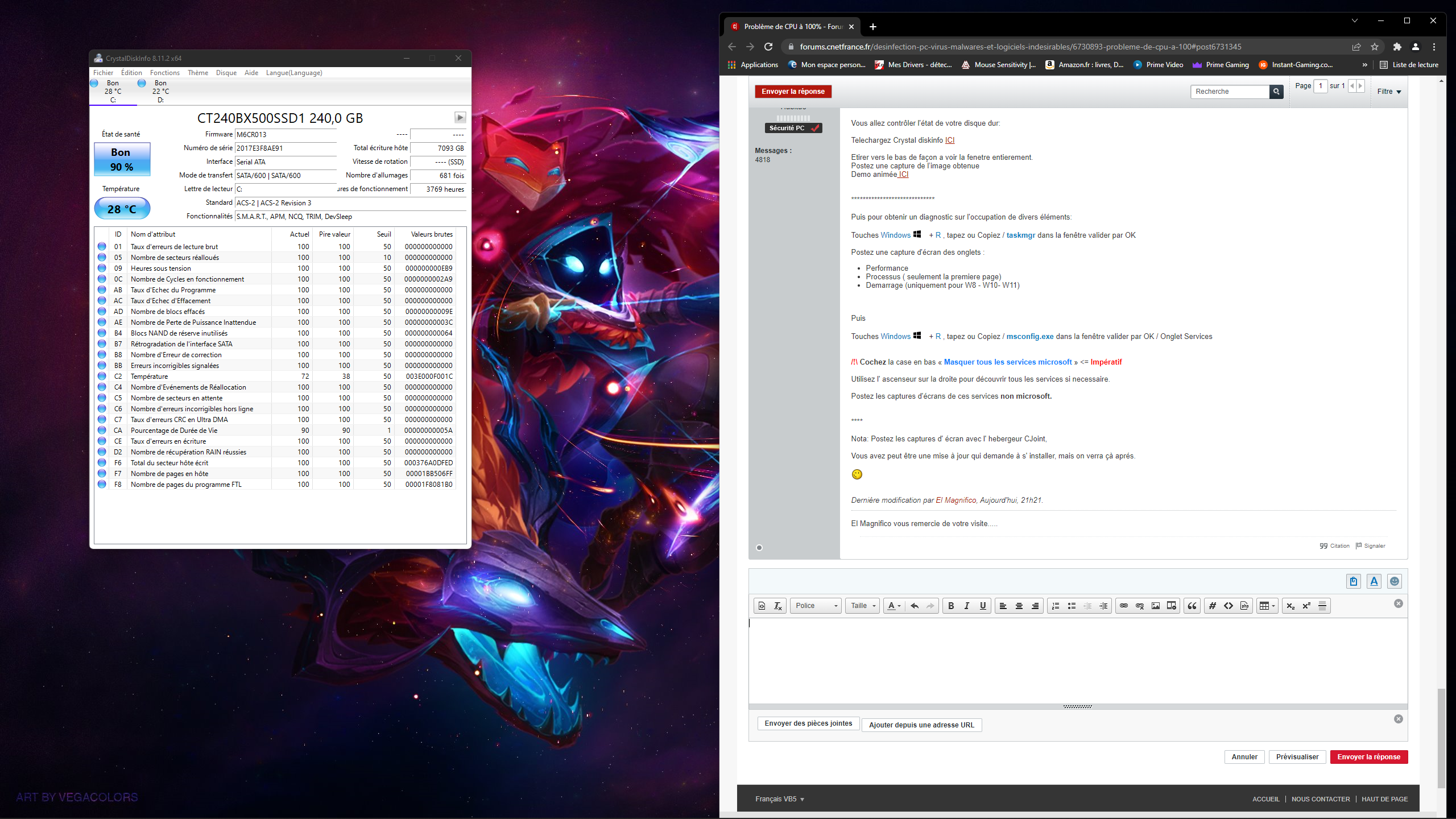Open smiley picker above the editor
1456x819 pixels.
click(x=1395, y=581)
